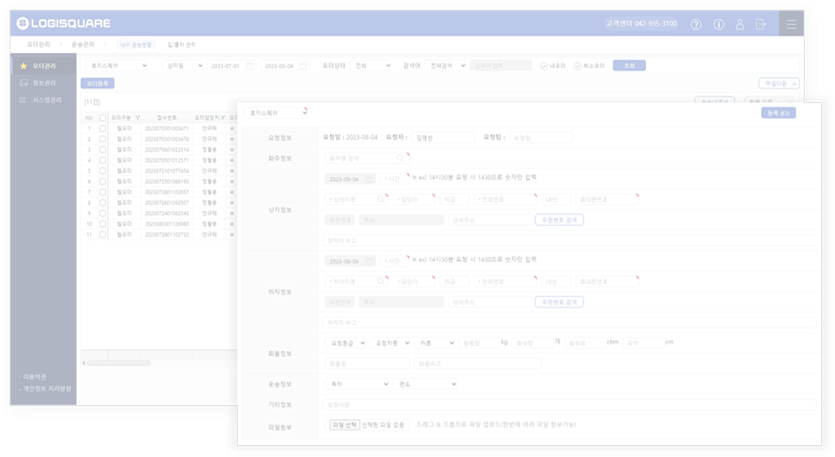The width and height of the screenshot is (835, 457).
Task: Click the 오더등록 button
Action: point(97,83)
